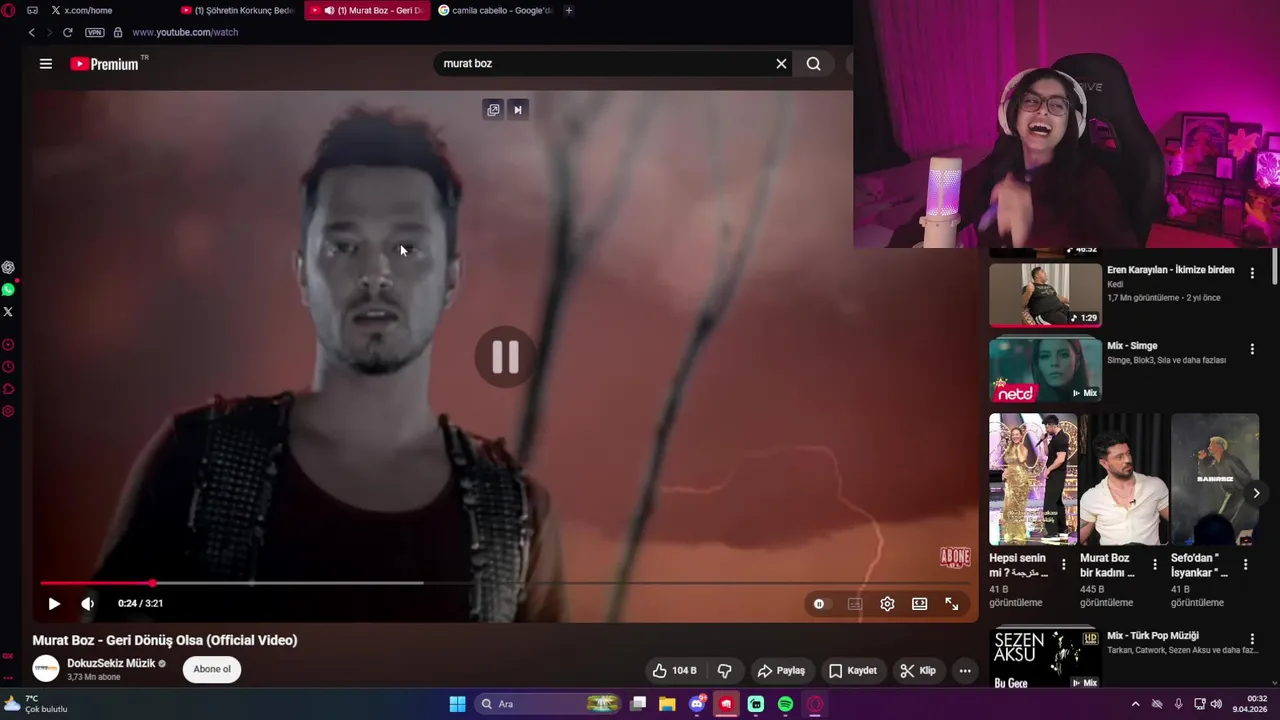Open DokuzSekiz Müzik channel avatar
Screen dimensions: 1280x720
[x=46, y=669]
